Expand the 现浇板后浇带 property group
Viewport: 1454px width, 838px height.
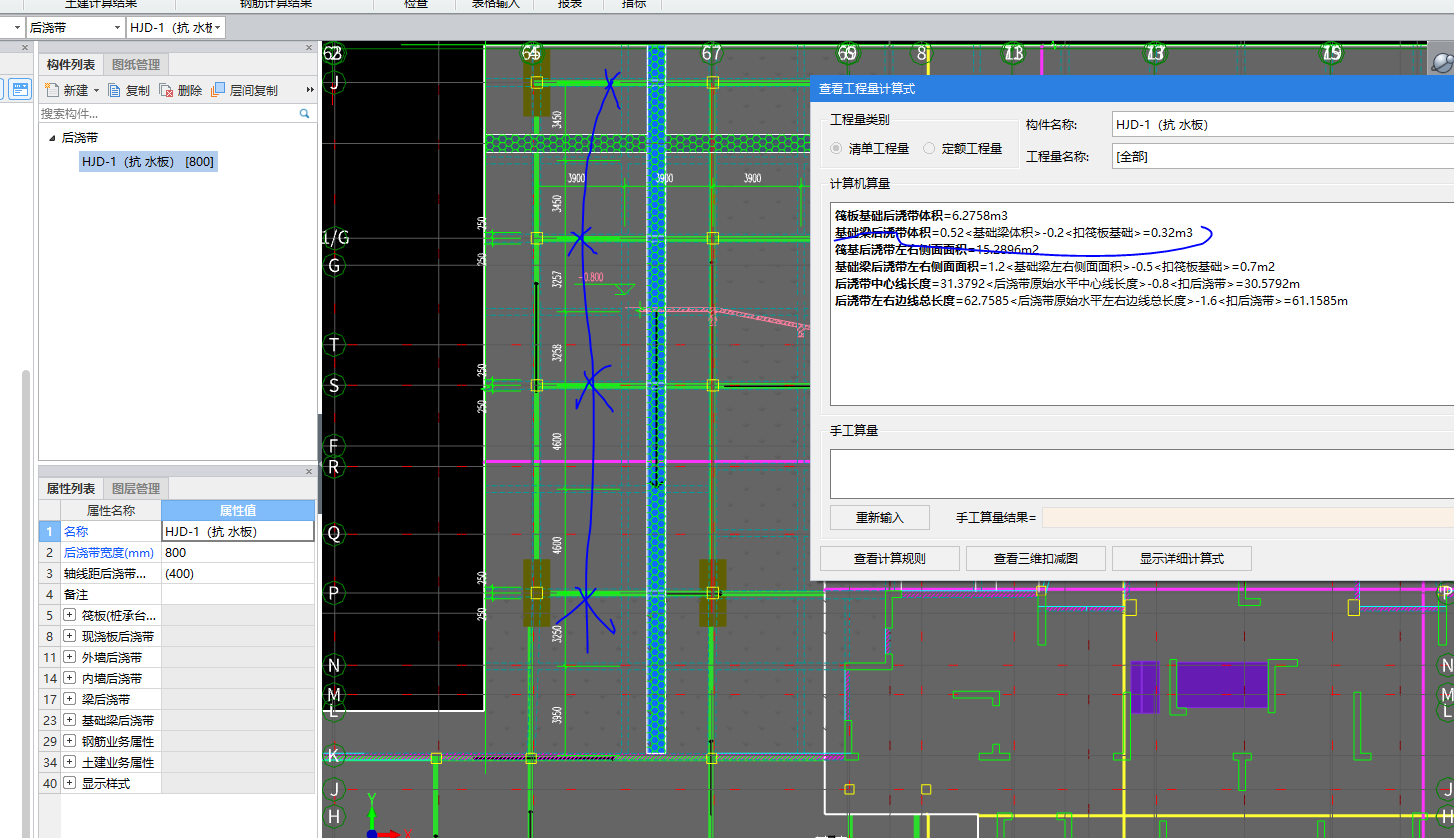(70, 636)
